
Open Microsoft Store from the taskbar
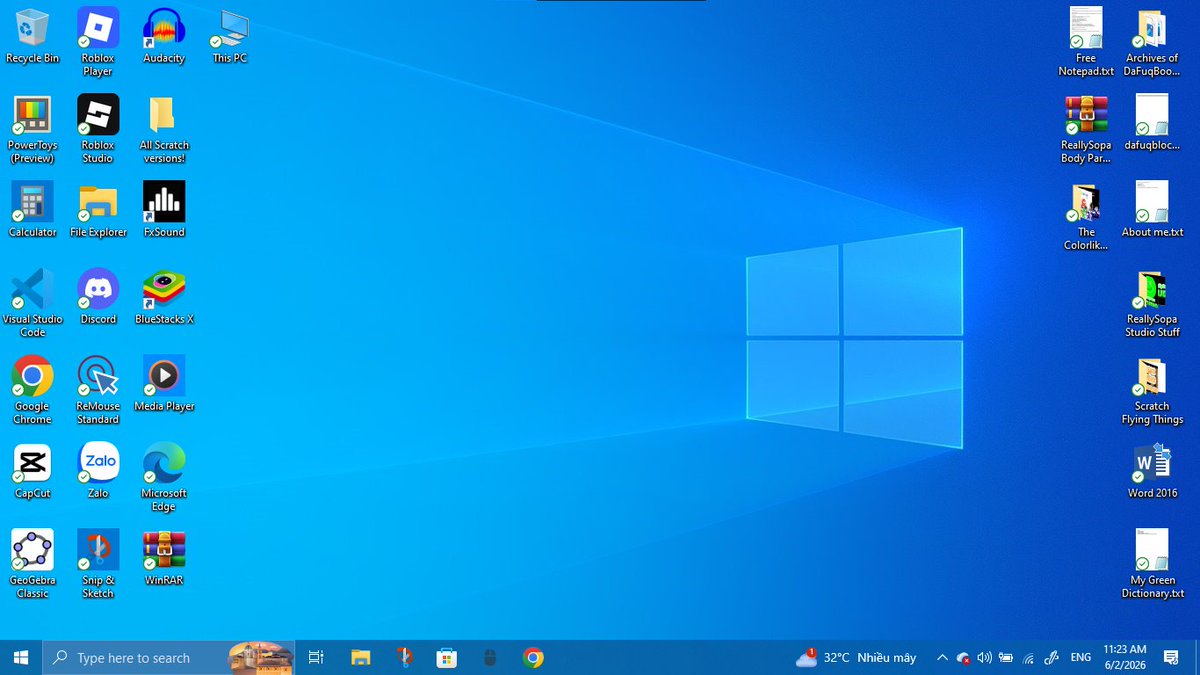[x=447, y=657]
